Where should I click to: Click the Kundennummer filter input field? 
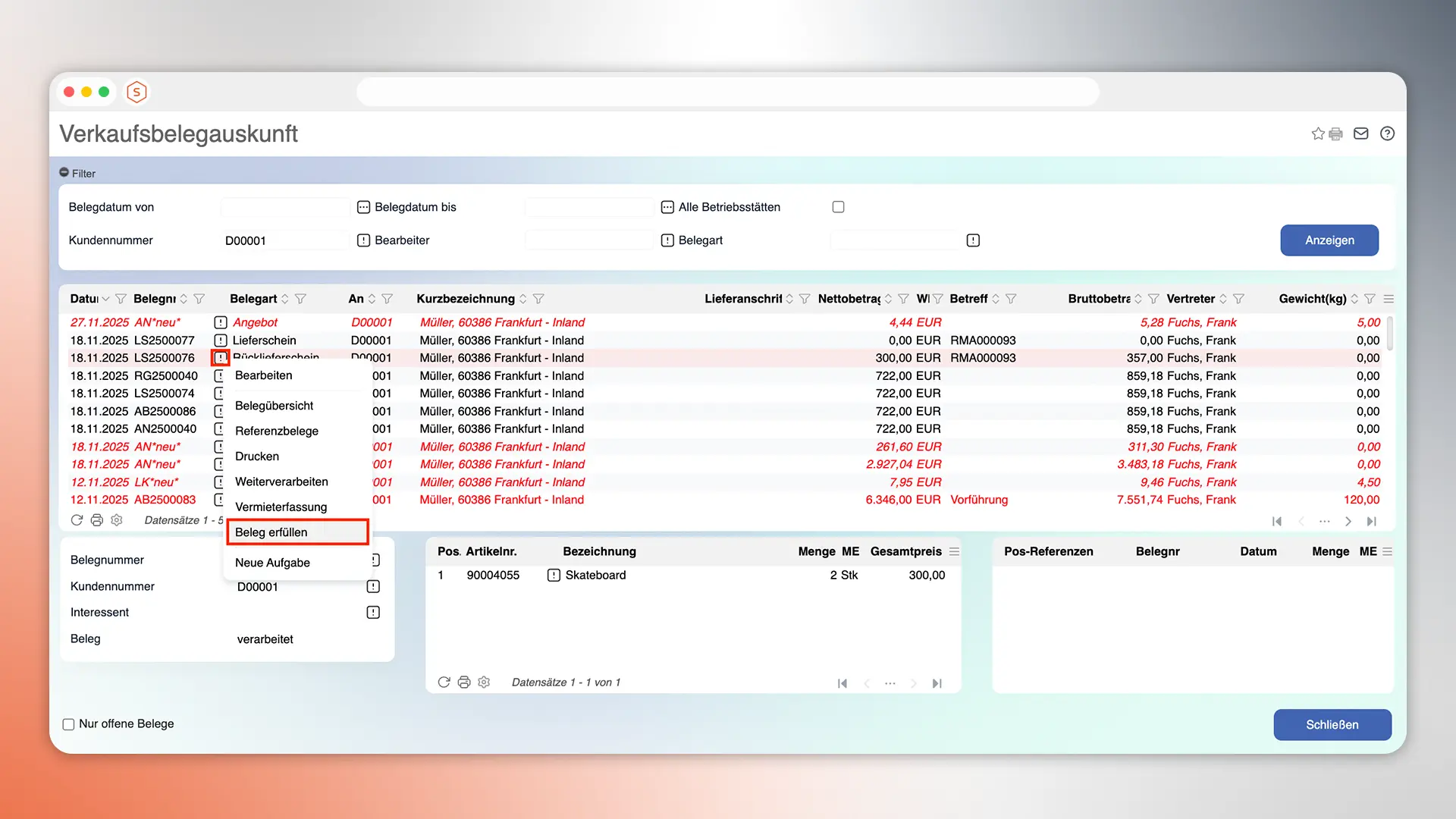tap(284, 240)
